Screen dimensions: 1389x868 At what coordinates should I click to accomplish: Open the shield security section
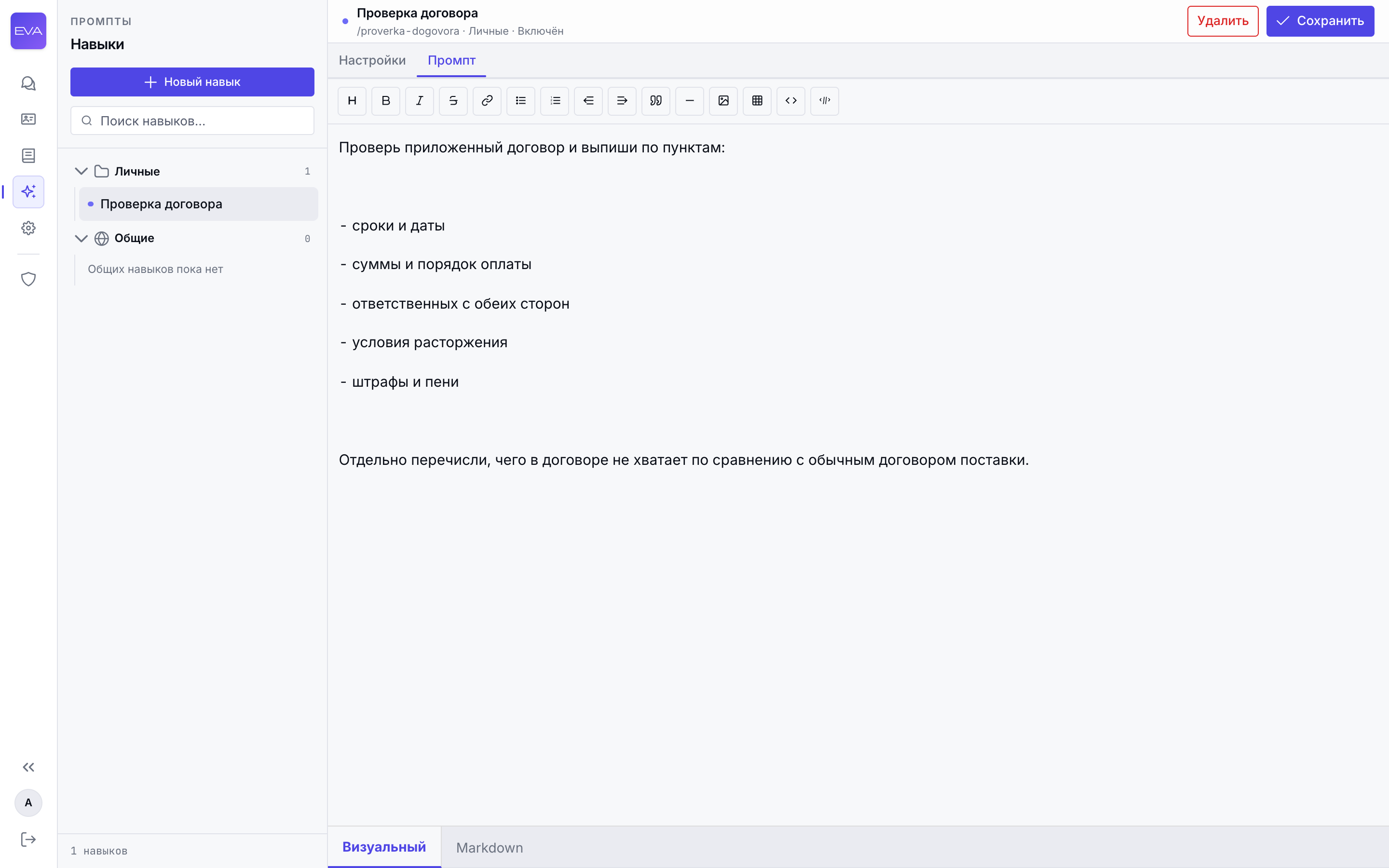pyautogui.click(x=28, y=279)
